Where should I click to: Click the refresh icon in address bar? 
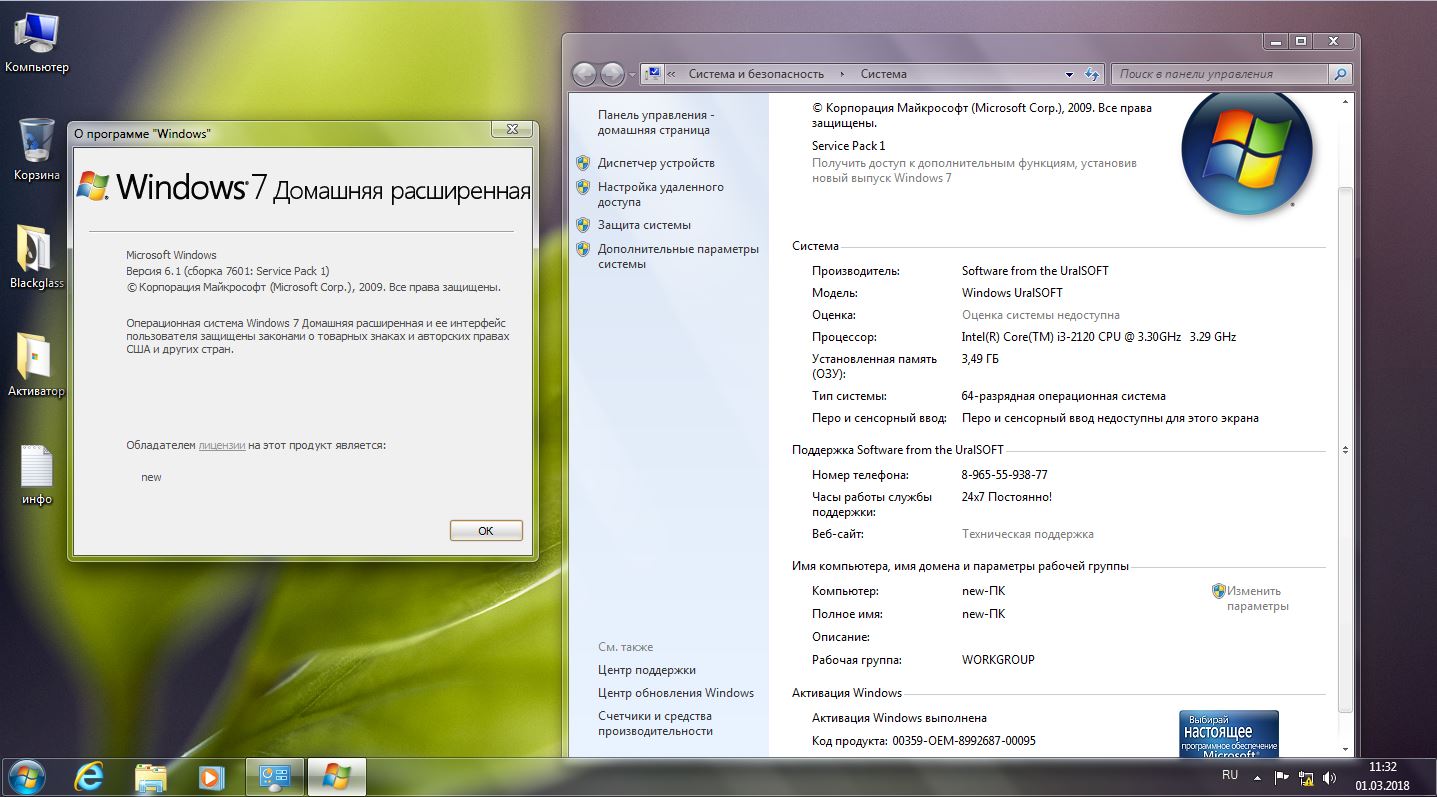tap(1092, 74)
